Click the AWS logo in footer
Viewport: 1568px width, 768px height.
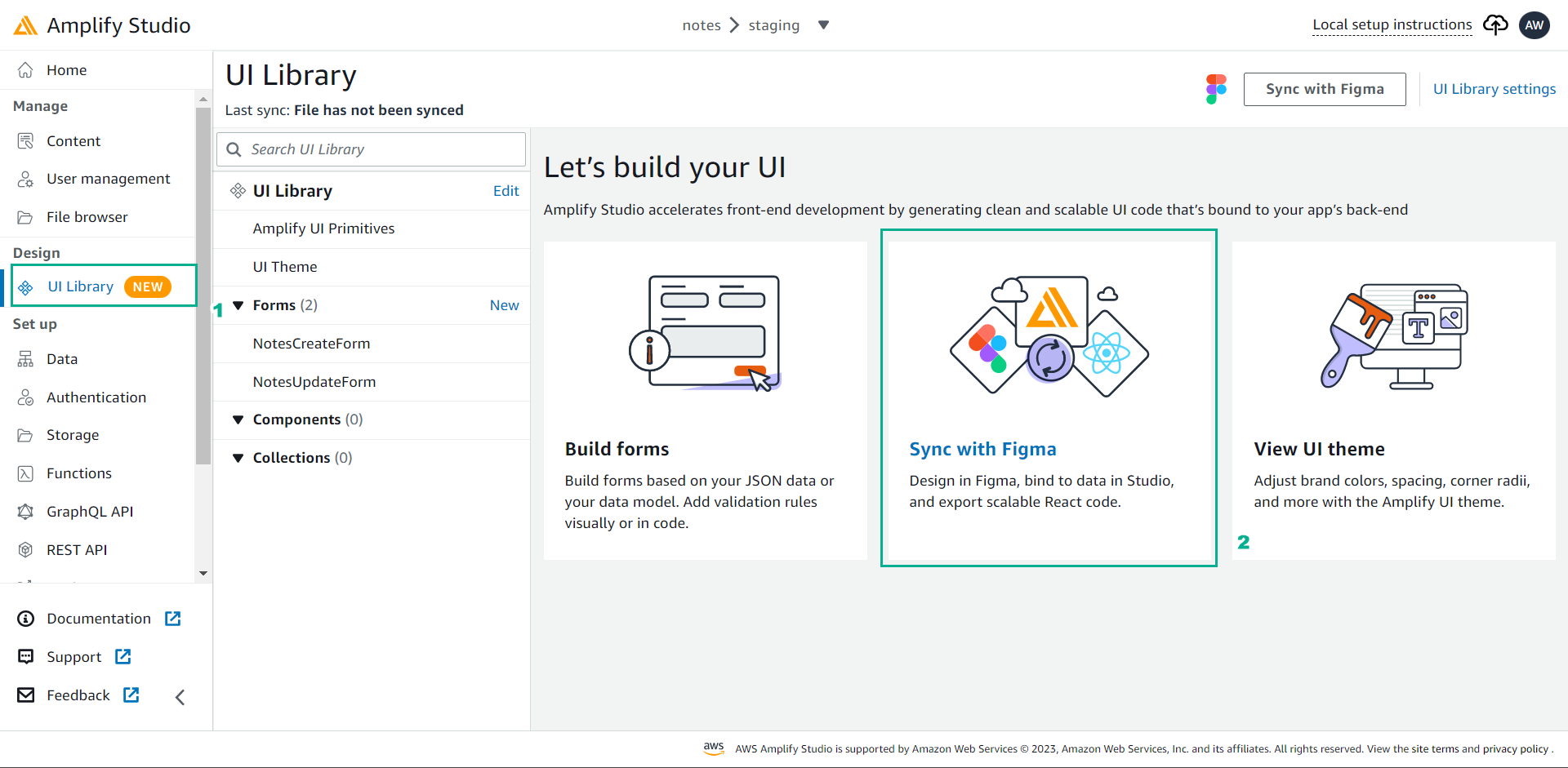coord(714,748)
